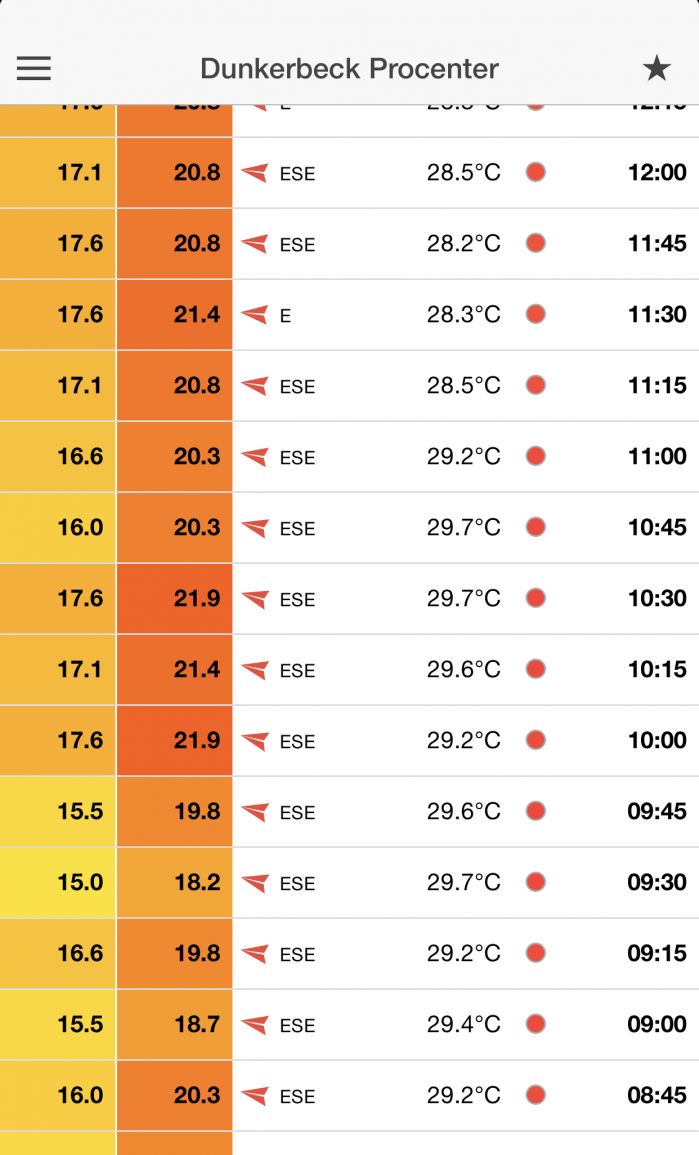Select the 11:15 time entry
Image resolution: width=699 pixels, height=1155 pixels.
point(656,385)
